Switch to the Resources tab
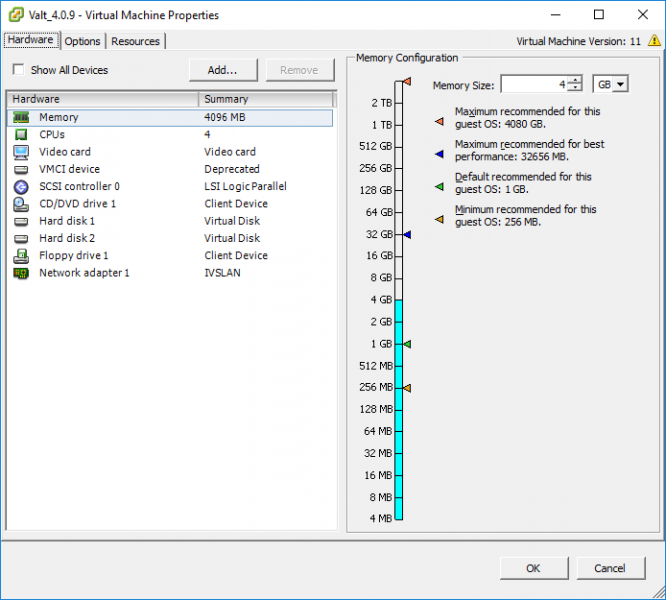The image size is (666, 600). [x=135, y=41]
